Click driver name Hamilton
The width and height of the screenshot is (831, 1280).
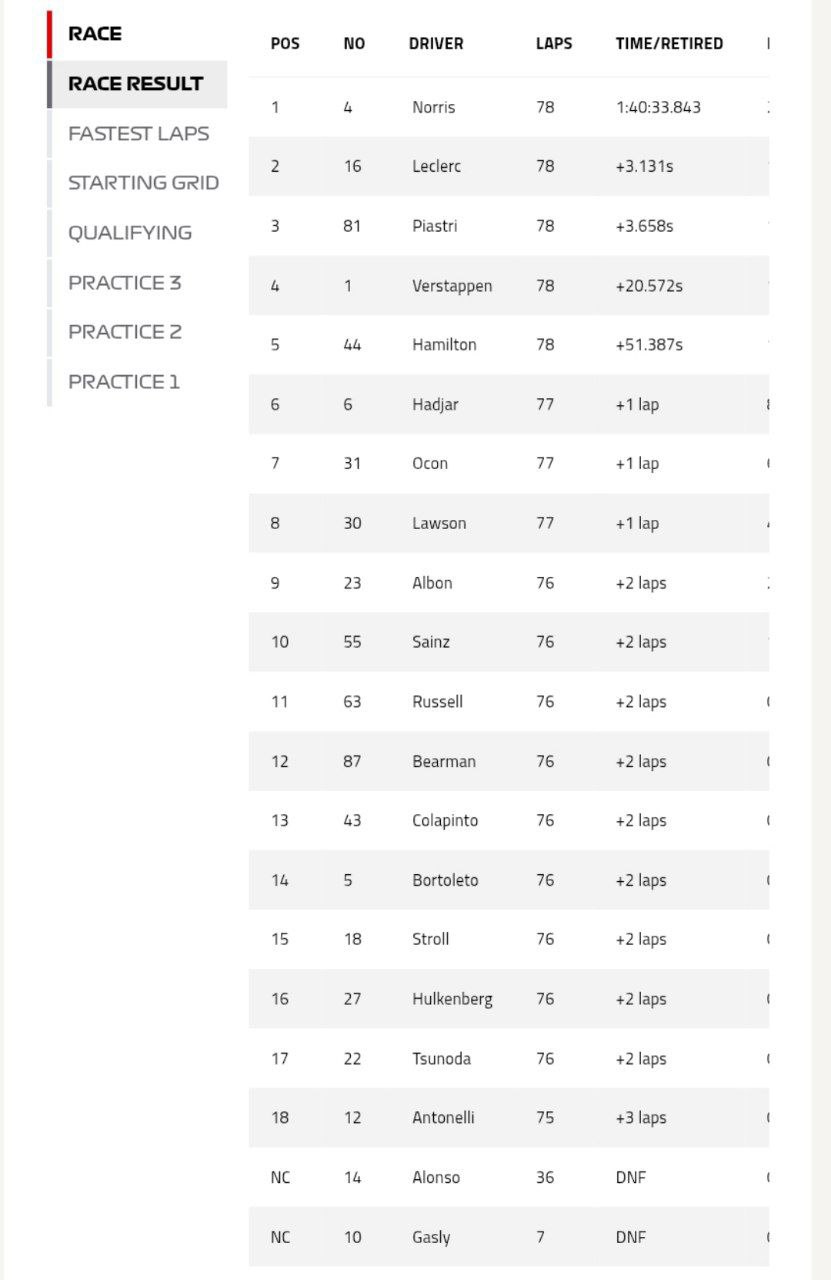444,345
